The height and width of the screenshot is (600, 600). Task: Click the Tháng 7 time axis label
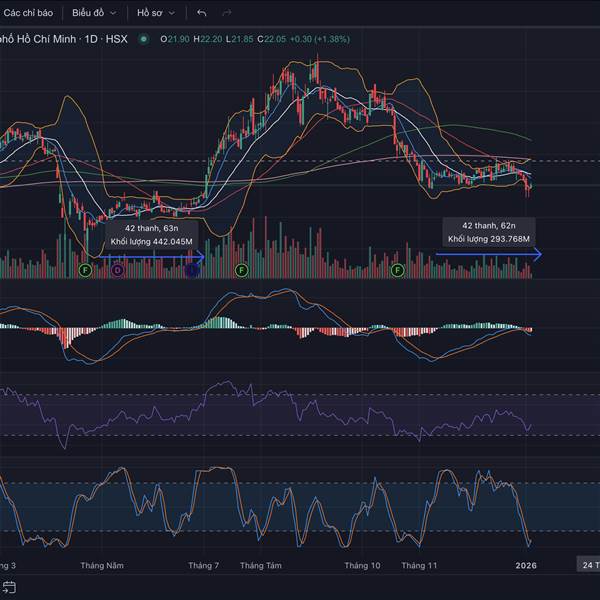click(204, 565)
